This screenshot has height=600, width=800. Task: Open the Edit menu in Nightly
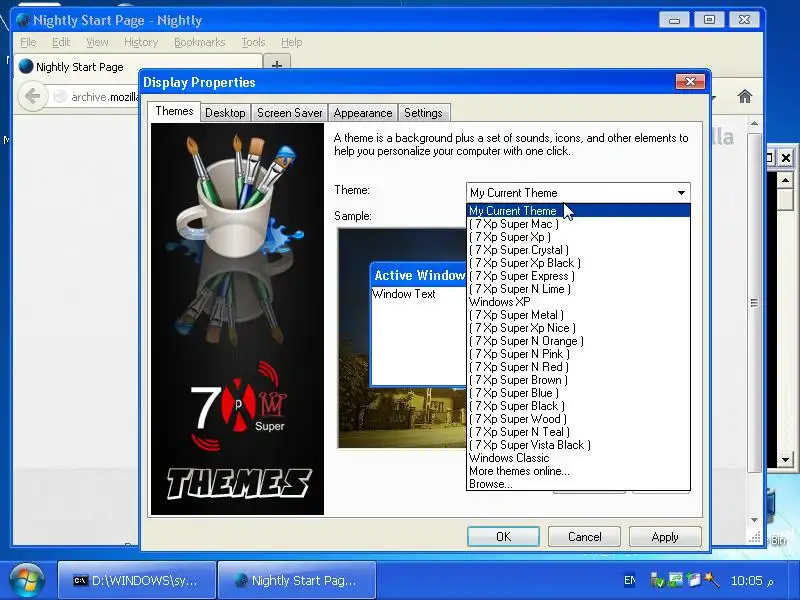61,42
